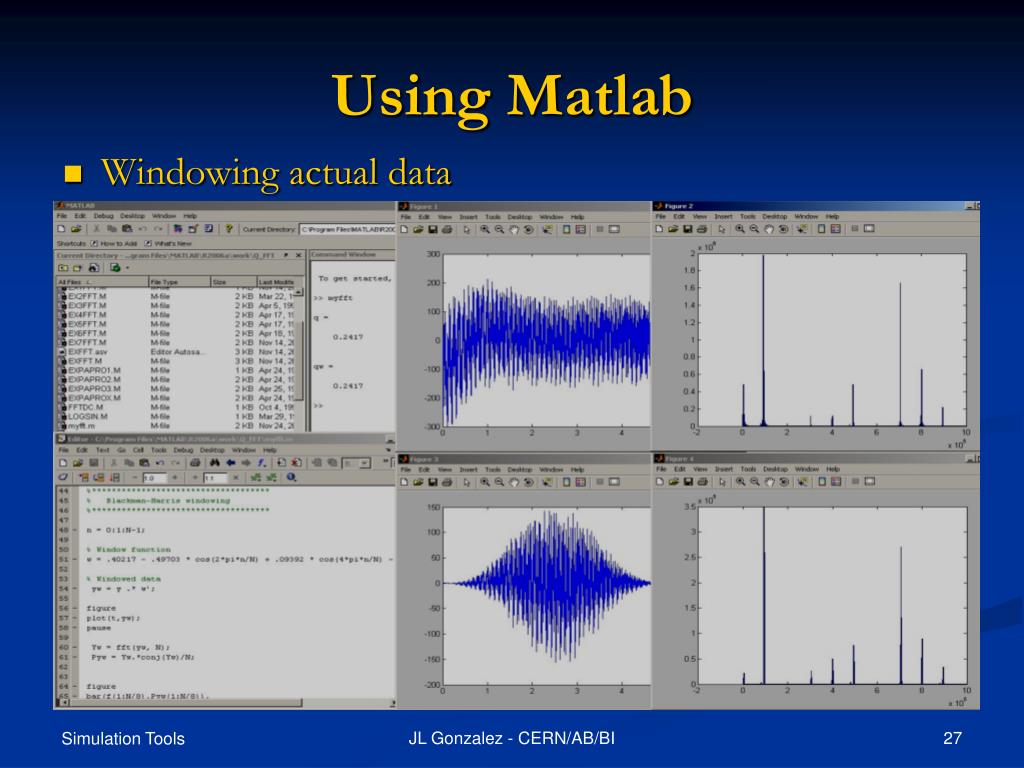The height and width of the screenshot is (768, 1024).
Task: Click Clear all breakpoints icon in Editor
Action: tap(296, 462)
